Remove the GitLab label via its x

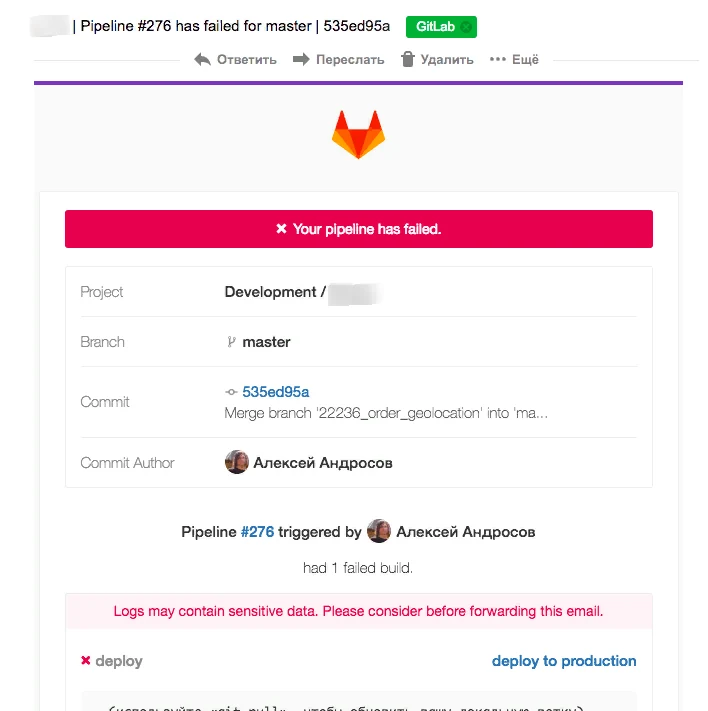pyautogui.click(x=466, y=27)
